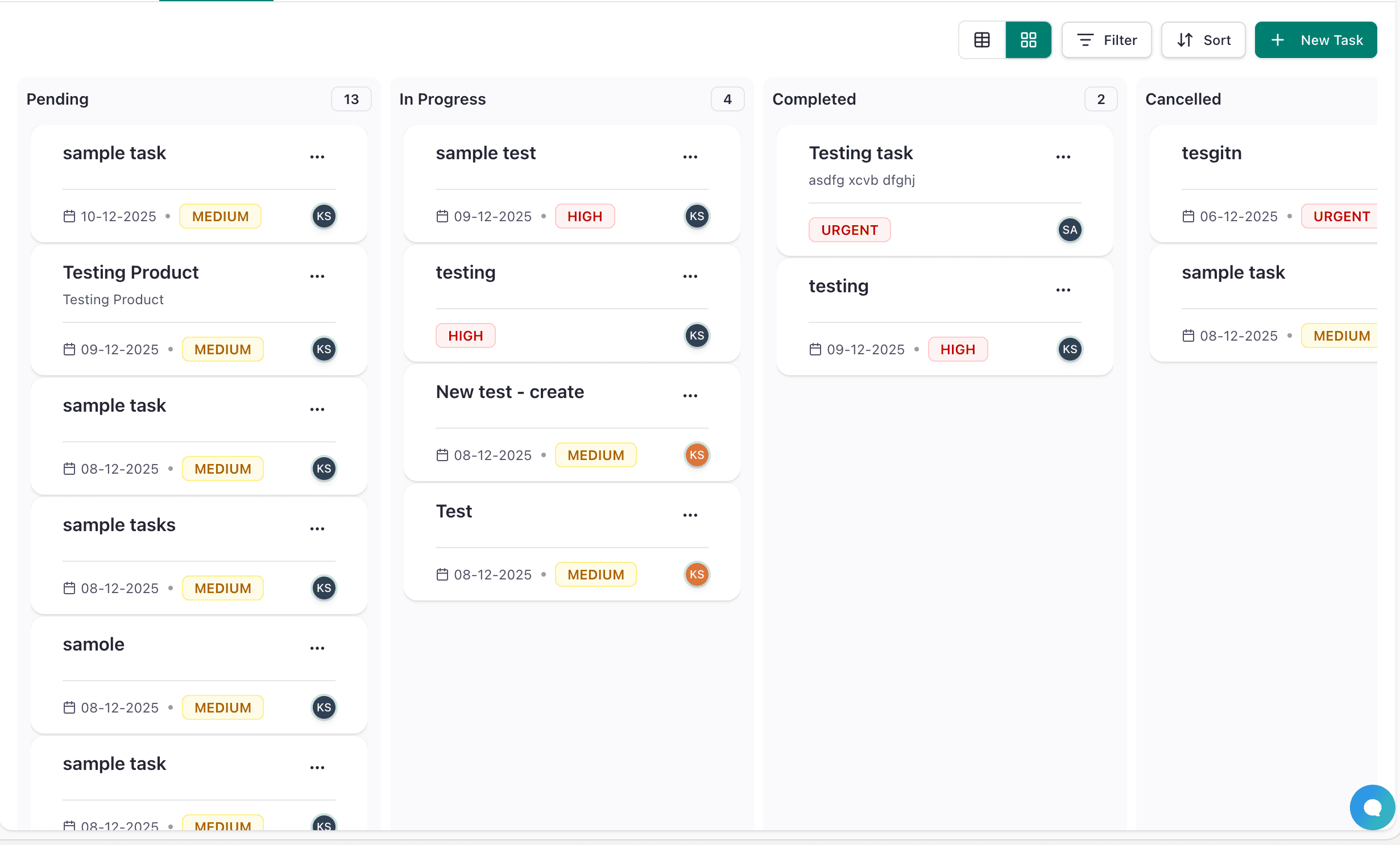The width and height of the screenshot is (1400, 845).
Task: Click date 10-12-2025 on first sample task
Action: point(118,217)
